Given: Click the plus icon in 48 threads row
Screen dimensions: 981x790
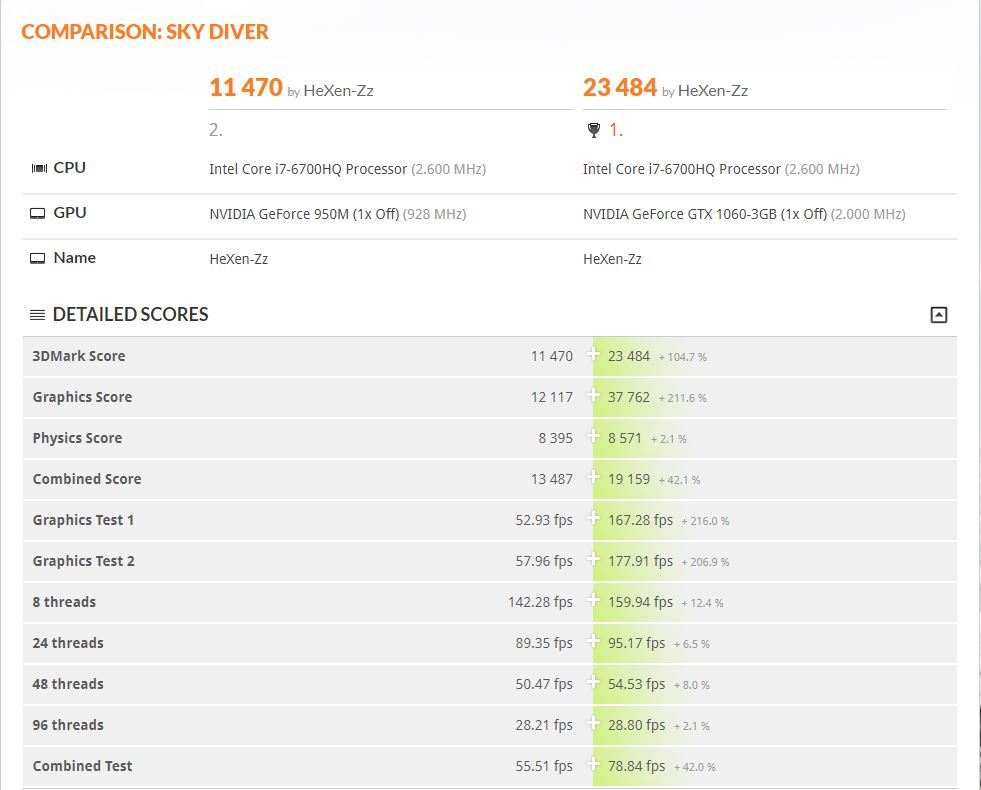Looking at the screenshot, I should coord(592,682).
